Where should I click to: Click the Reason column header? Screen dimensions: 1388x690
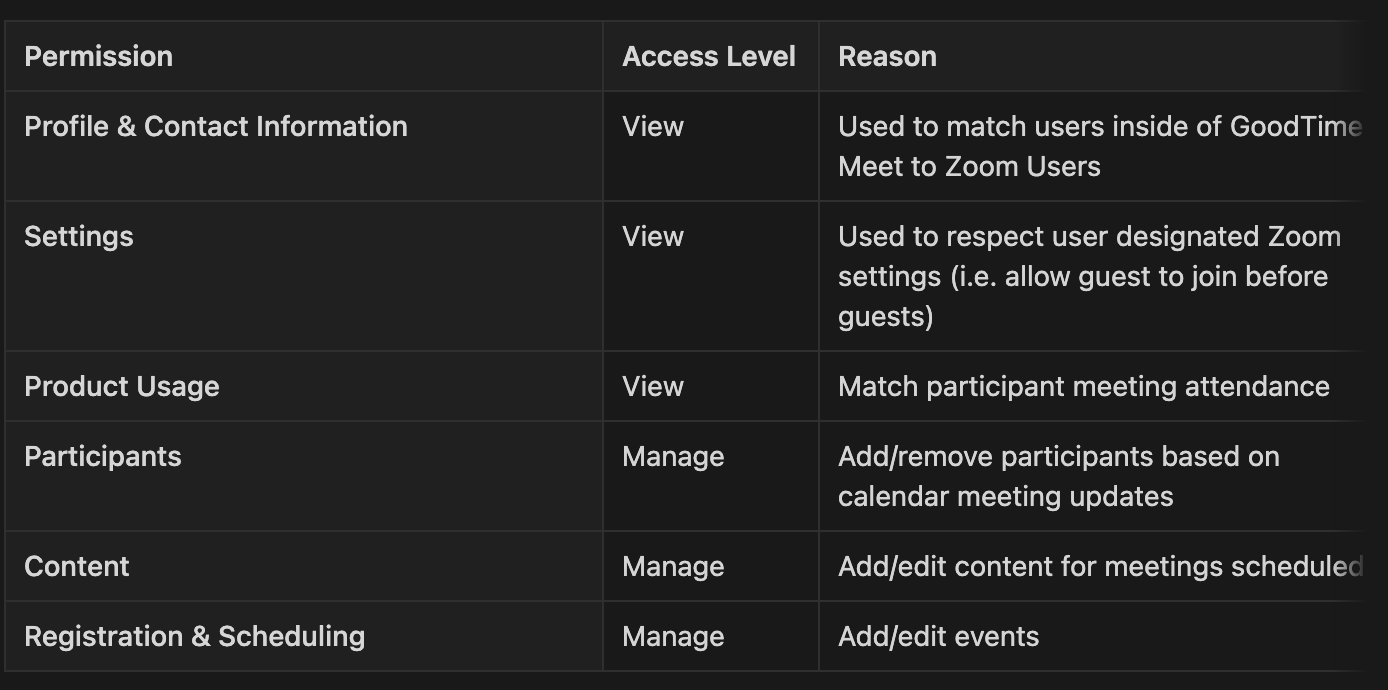[x=887, y=57]
